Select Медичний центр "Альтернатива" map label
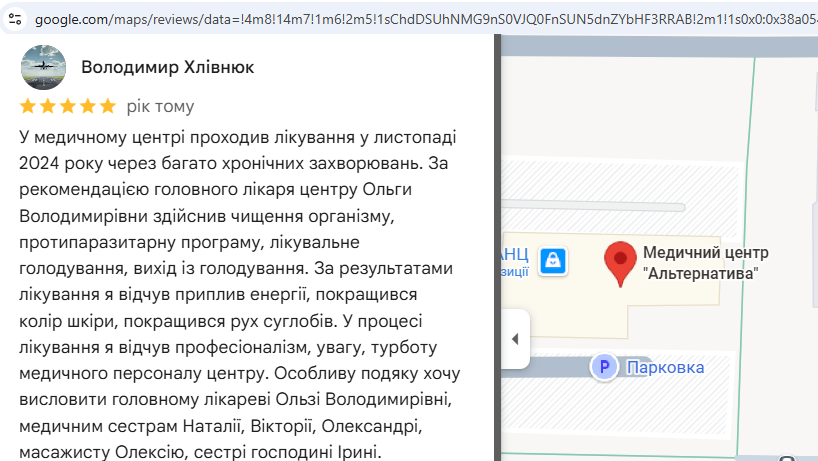Screen dimensions: 818x461 point(705,263)
